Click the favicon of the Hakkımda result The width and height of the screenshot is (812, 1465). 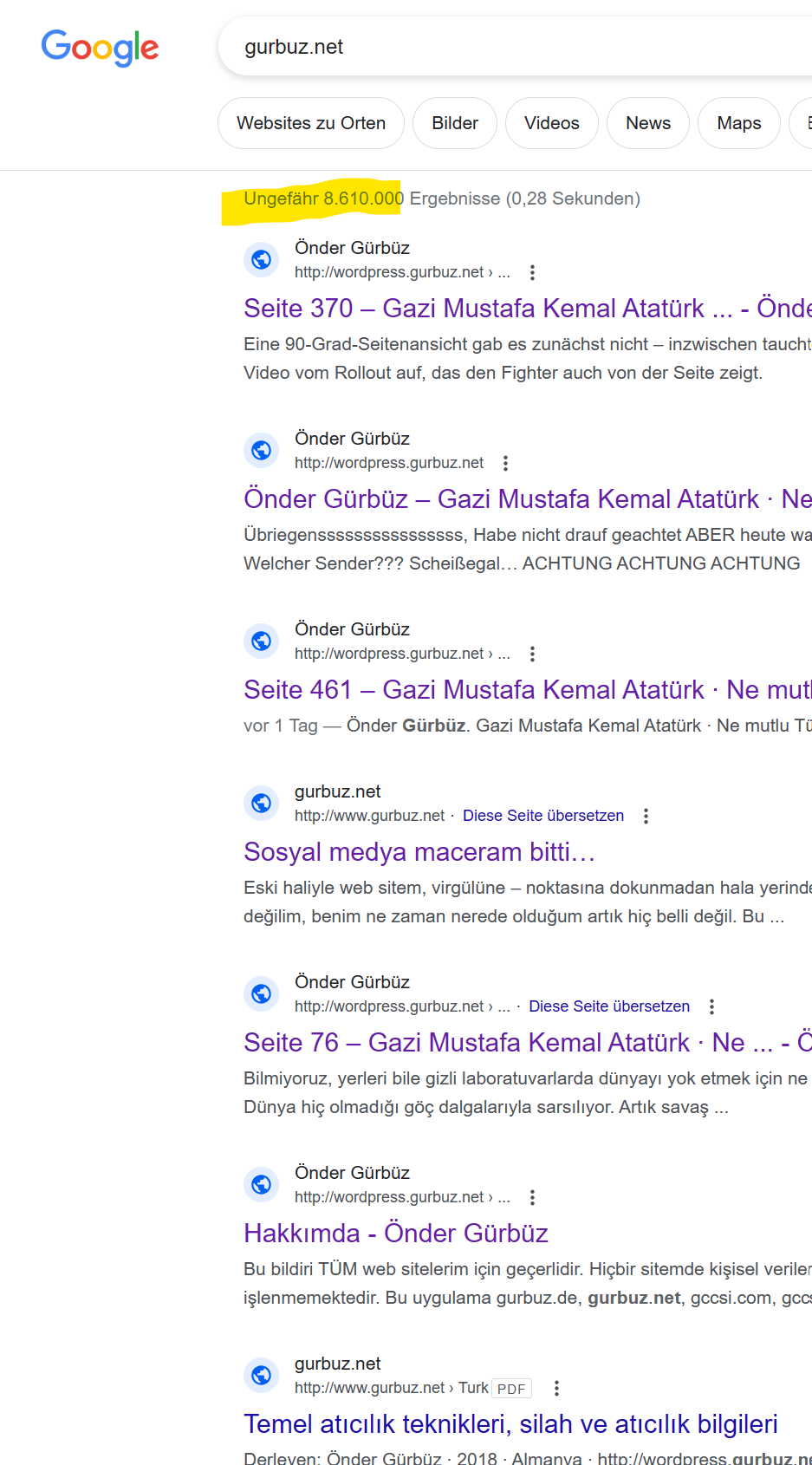tap(261, 1184)
